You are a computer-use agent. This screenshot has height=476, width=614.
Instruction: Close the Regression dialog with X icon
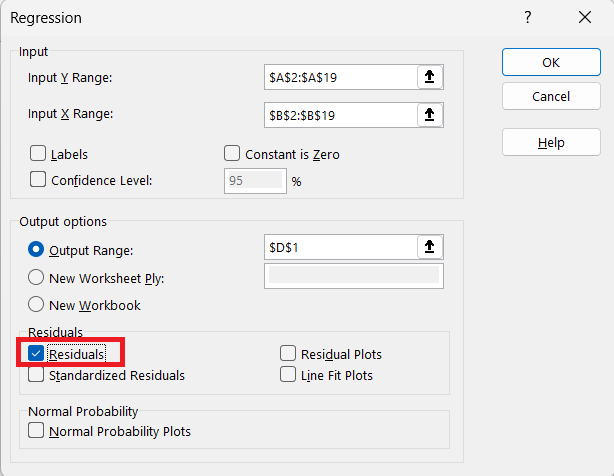tap(585, 17)
